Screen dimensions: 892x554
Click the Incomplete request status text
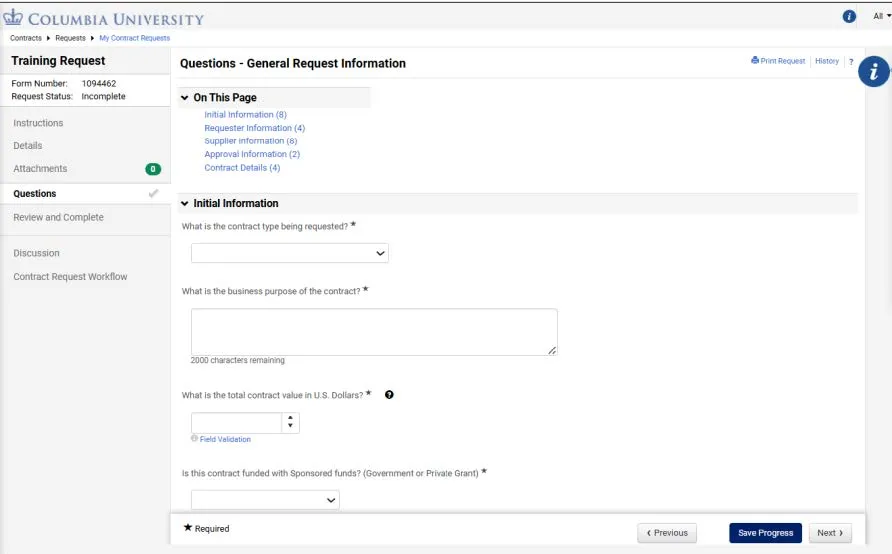(103, 96)
